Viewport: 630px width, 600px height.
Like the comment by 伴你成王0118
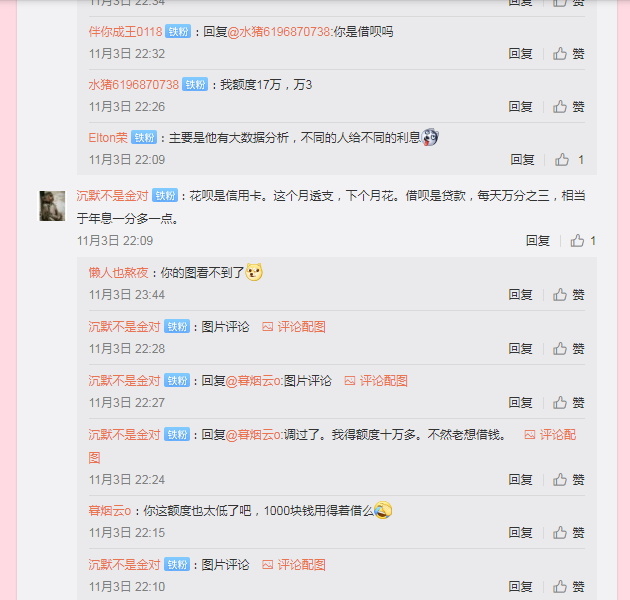tap(568, 53)
